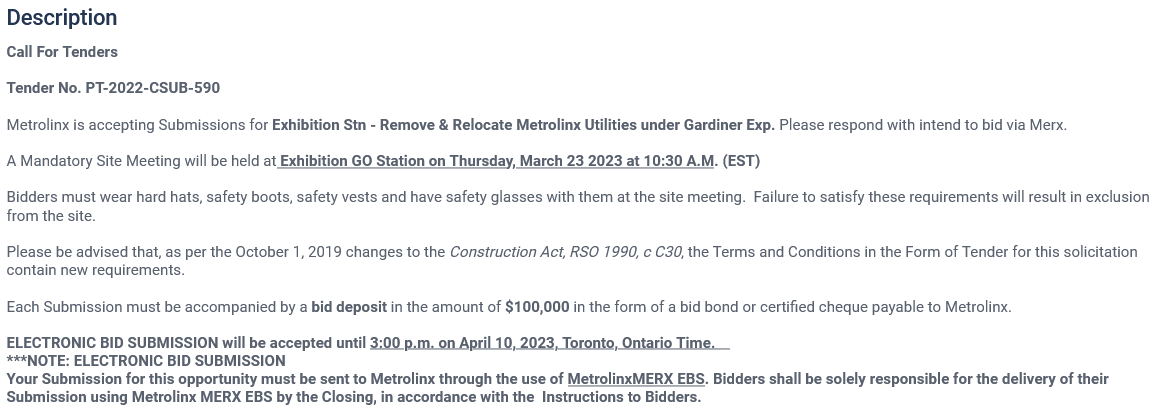
Task: Click the A Mandatory Site Meeting text
Action: (140, 161)
